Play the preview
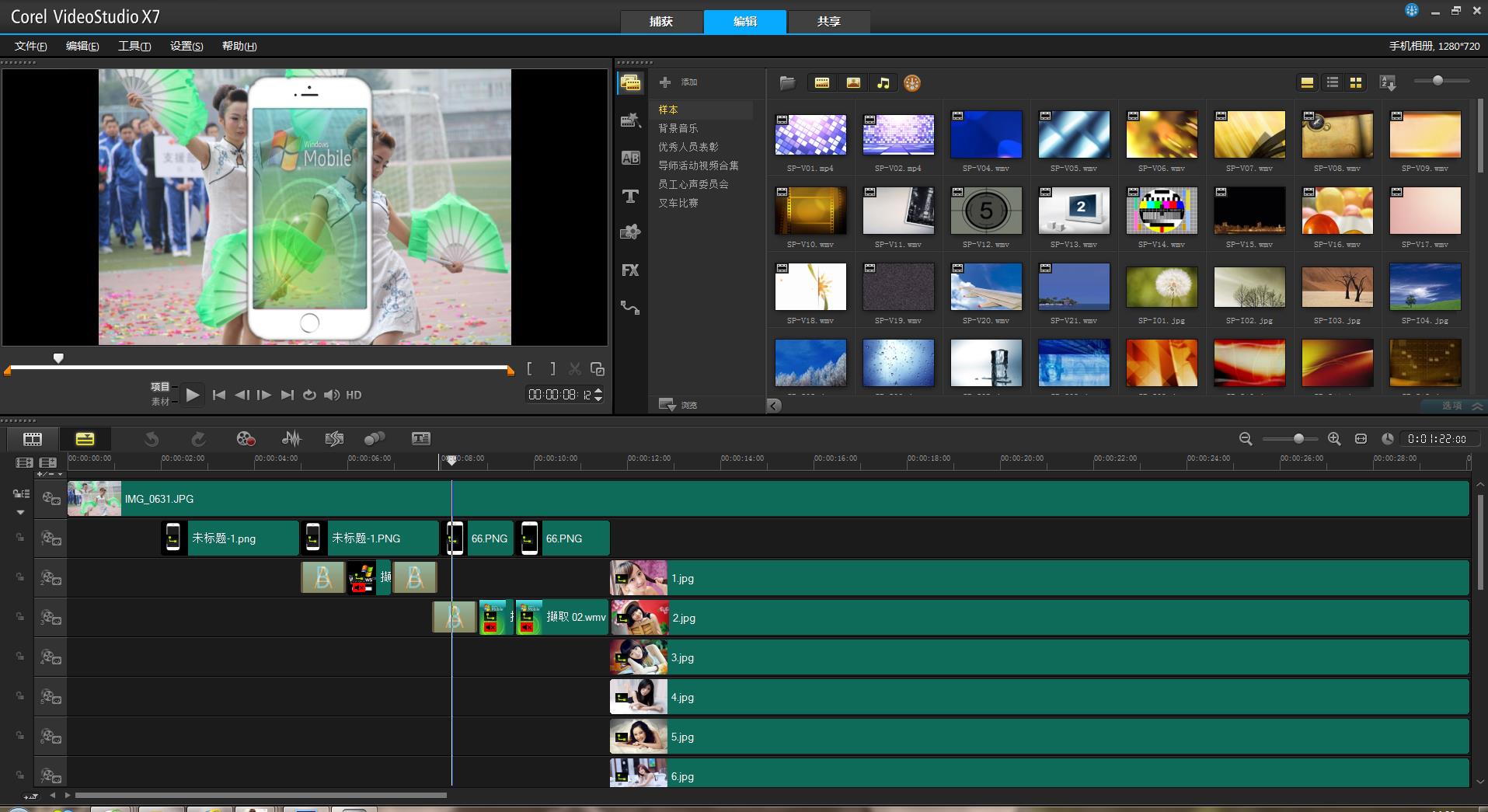The image size is (1488, 812). [x=193, y=395]
